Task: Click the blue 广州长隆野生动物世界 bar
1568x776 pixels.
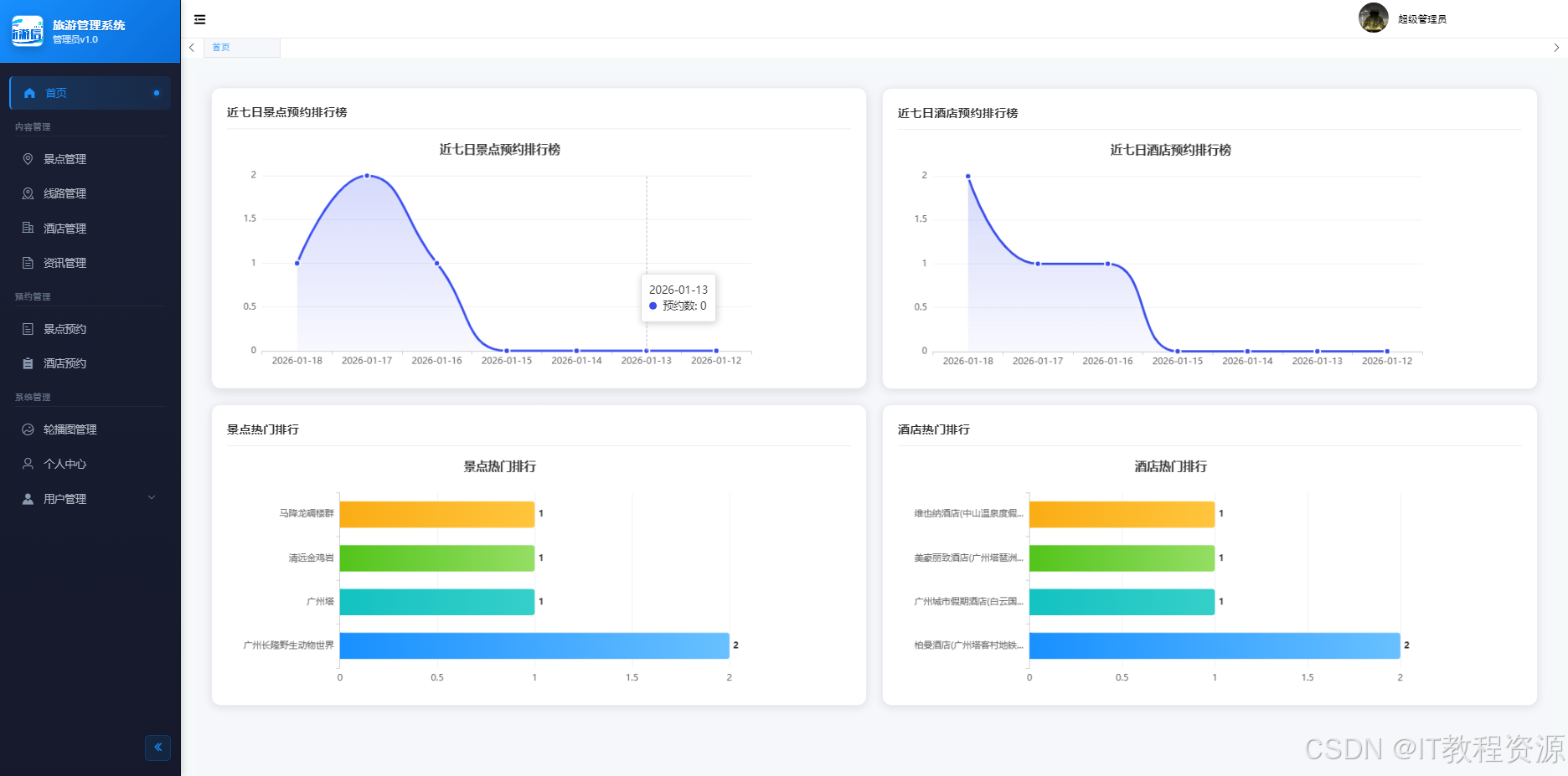Action: pyautogui.click(x=534, y=645)
